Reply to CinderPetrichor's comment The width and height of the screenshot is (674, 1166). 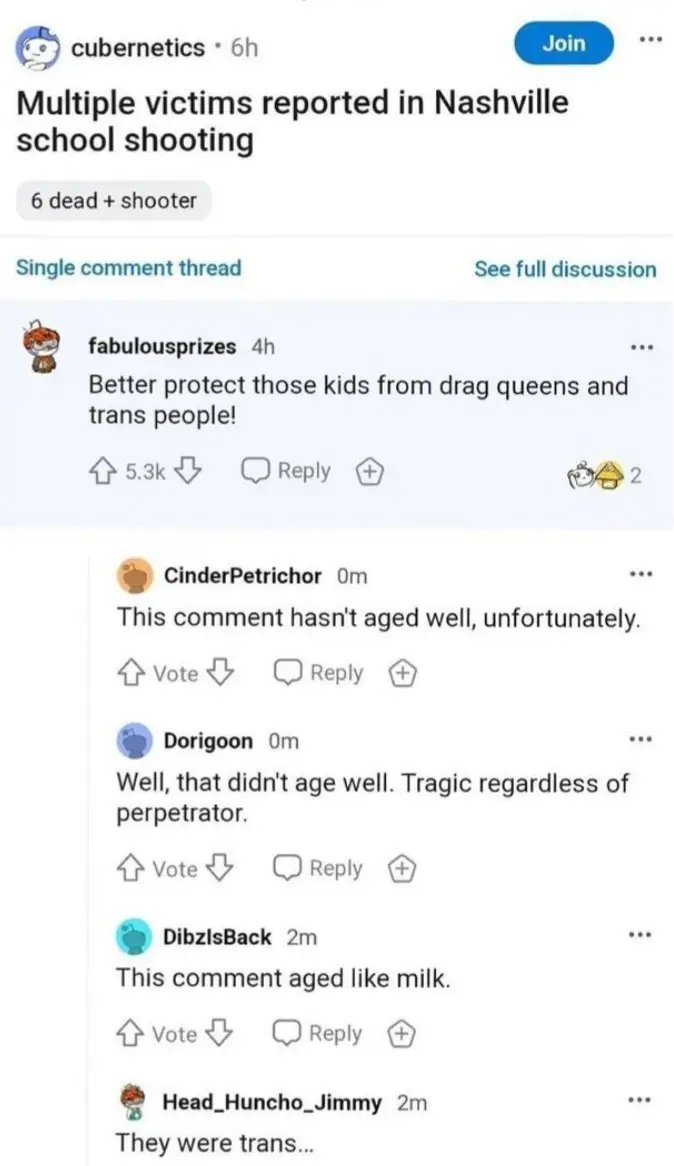pos(318,673)
